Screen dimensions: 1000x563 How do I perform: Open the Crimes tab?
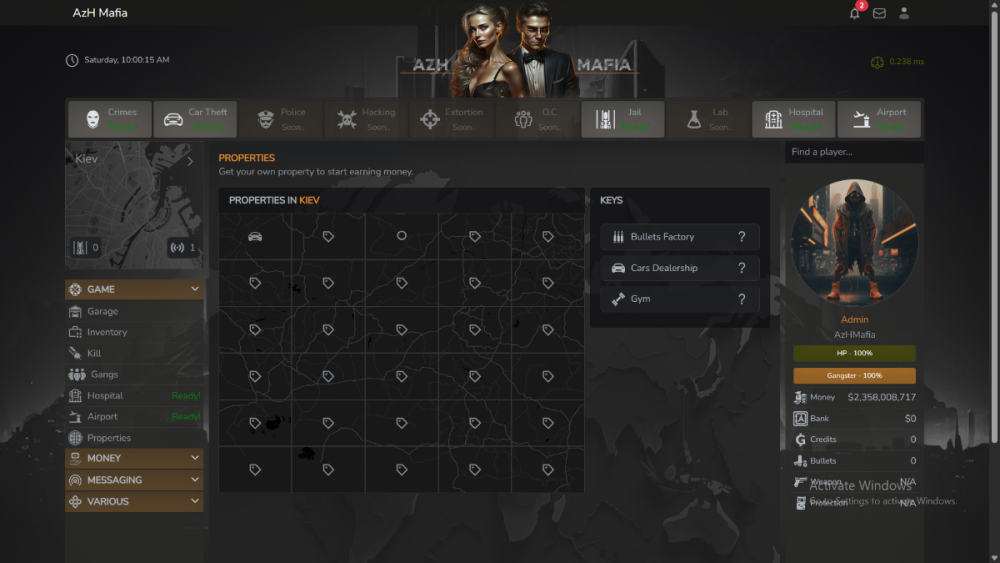coord(110,119)
